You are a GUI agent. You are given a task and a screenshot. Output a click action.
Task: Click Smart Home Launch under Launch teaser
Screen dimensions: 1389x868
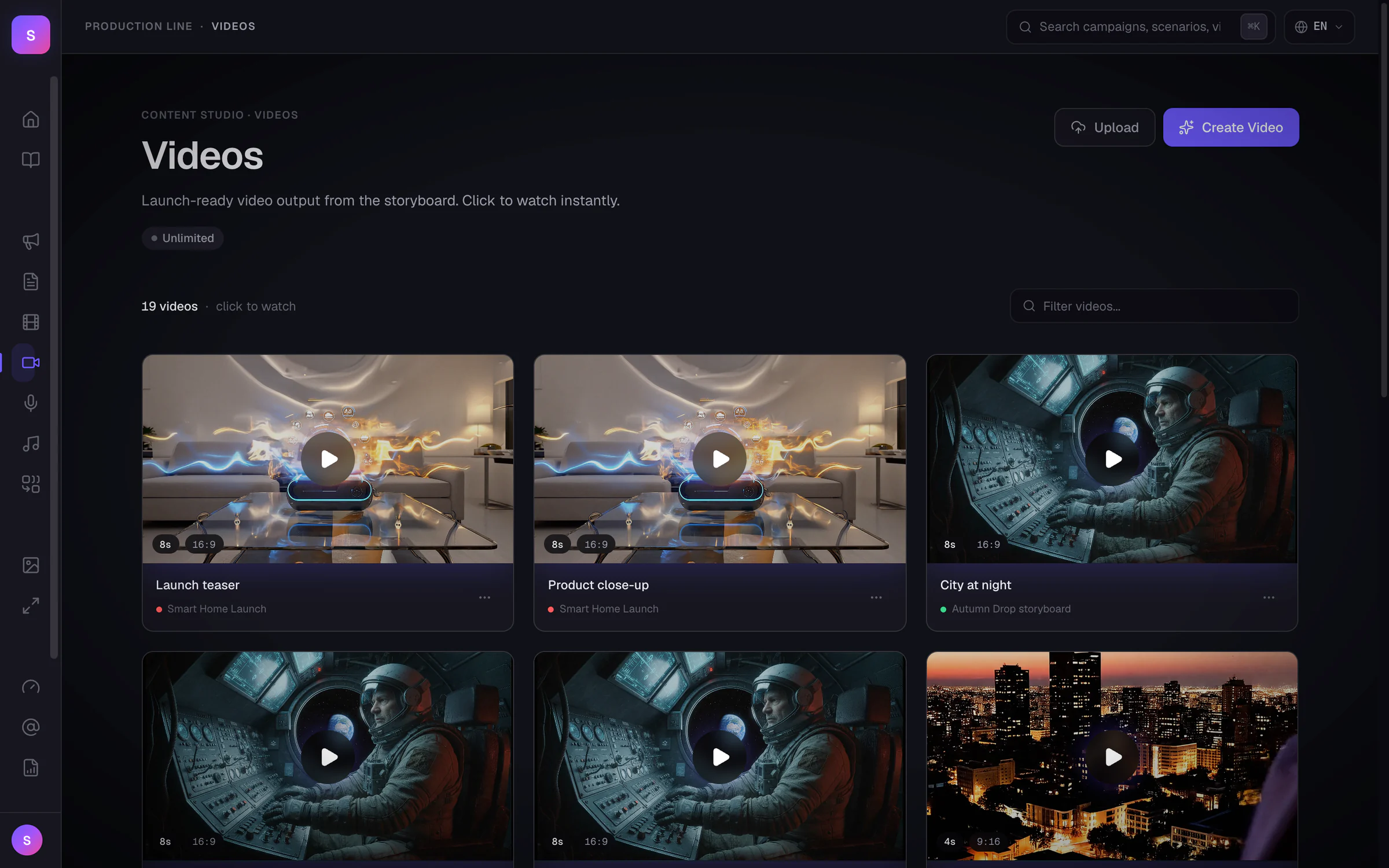click(x=216, y=609)
